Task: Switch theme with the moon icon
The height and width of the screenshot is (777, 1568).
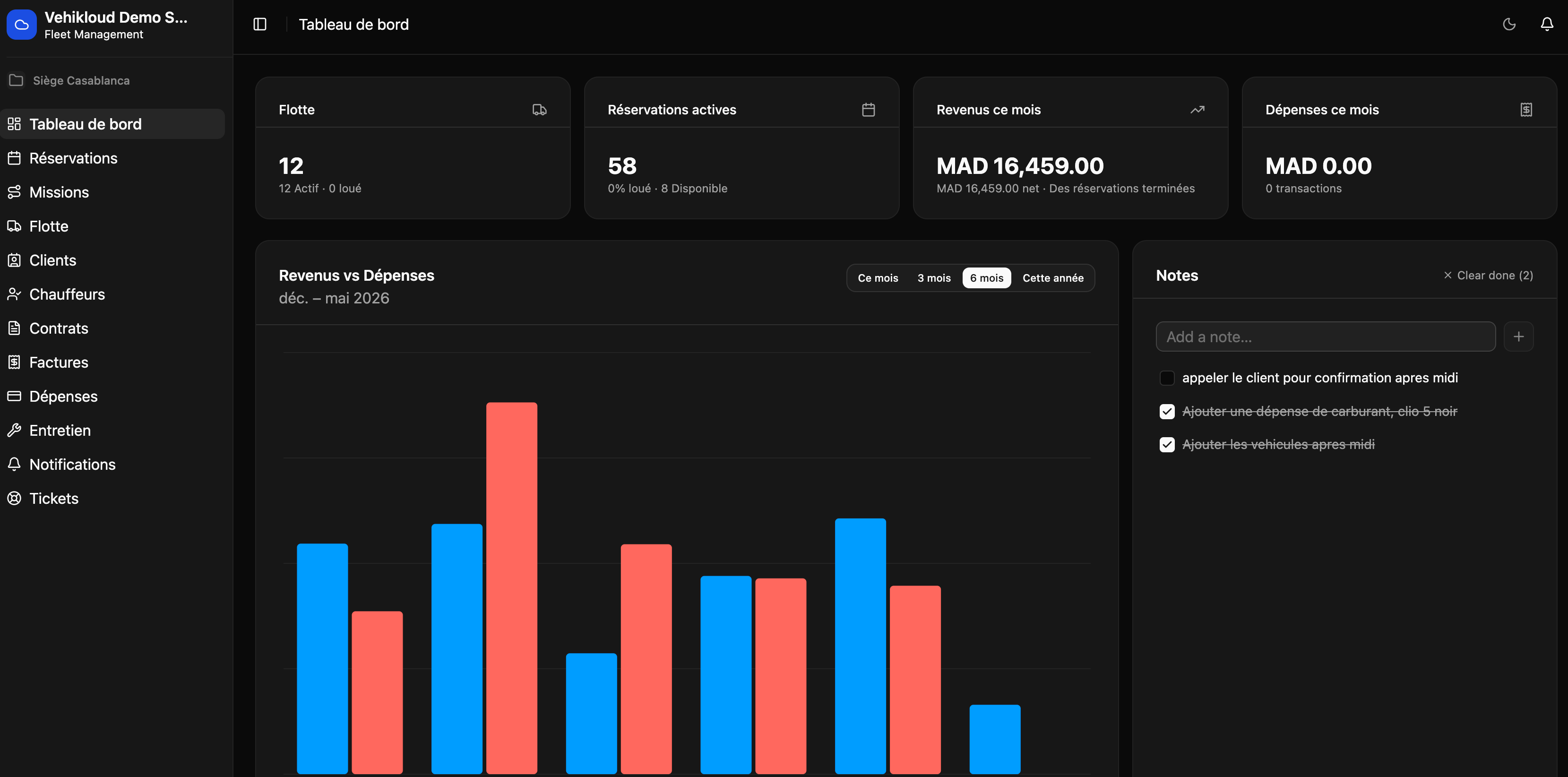Action: 1509,25
